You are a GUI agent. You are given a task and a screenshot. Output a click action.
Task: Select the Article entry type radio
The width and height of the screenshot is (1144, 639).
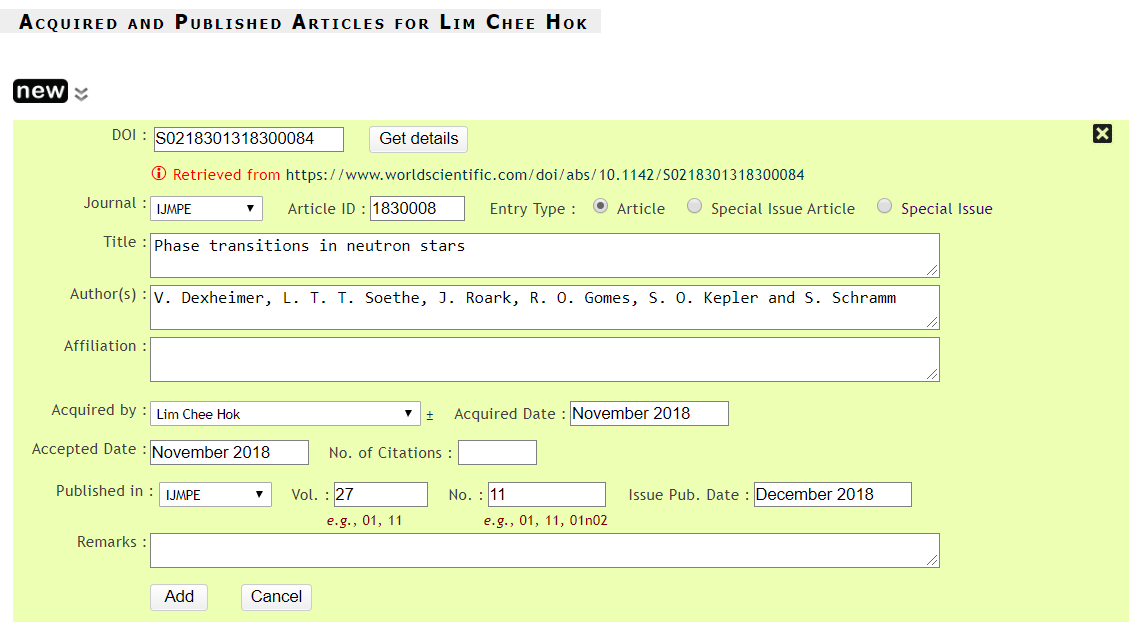(x=600, y=207)
